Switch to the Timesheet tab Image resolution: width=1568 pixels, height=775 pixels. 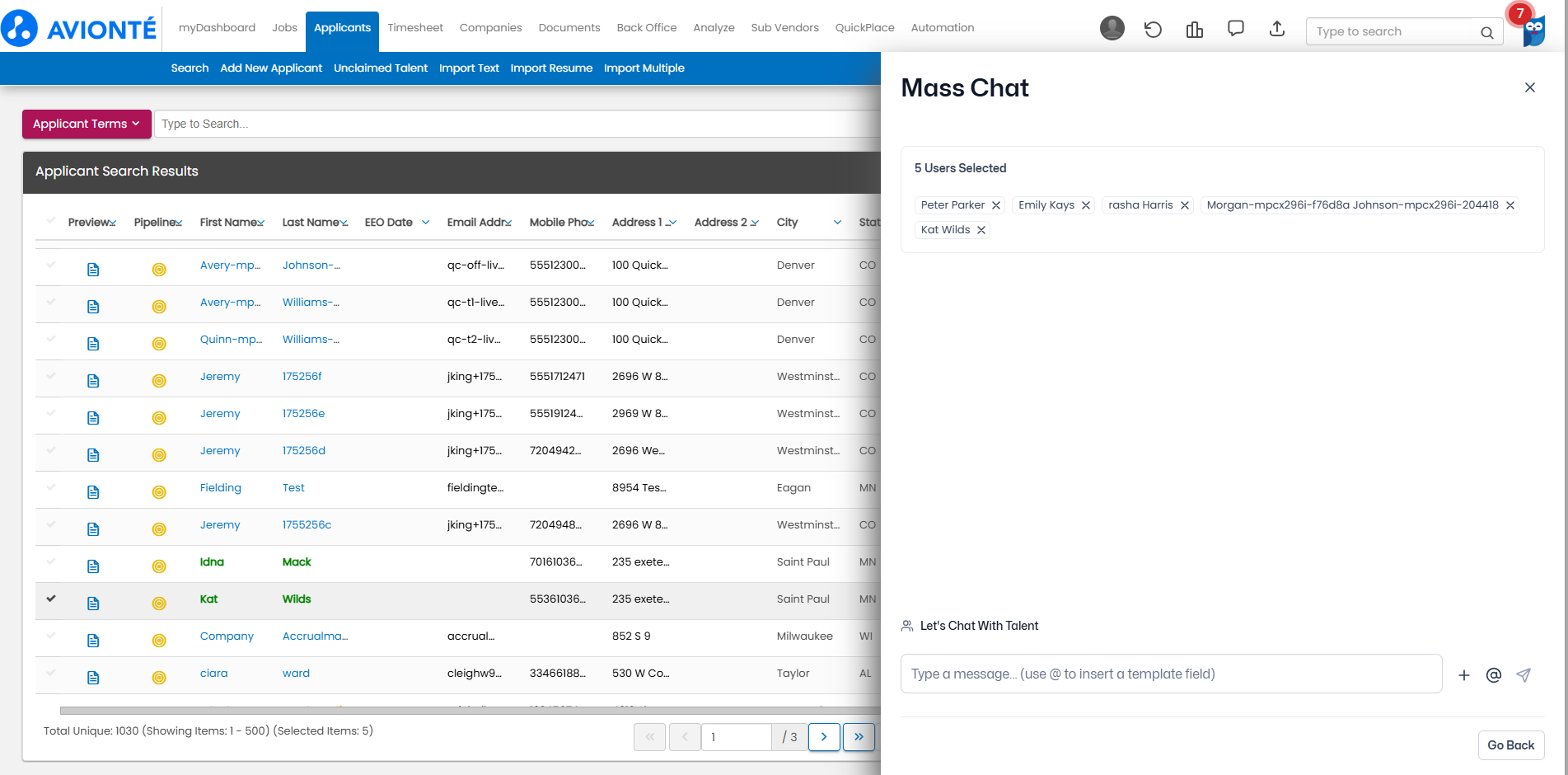[x=415, y=27]
